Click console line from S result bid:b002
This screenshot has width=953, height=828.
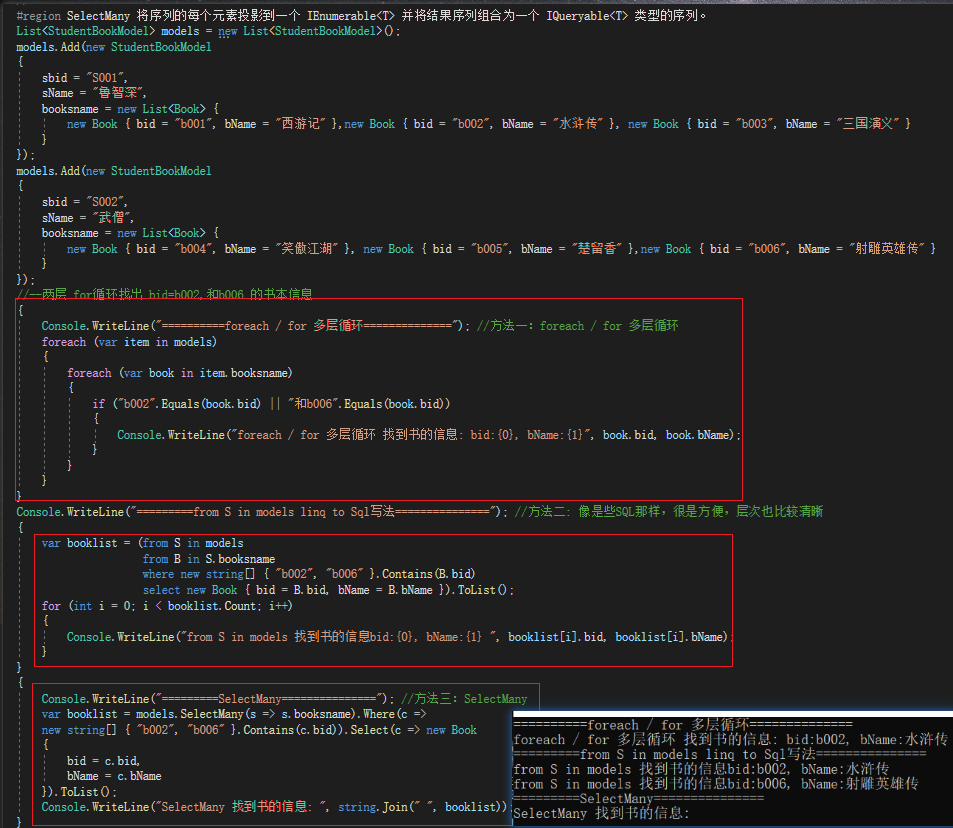701,769
